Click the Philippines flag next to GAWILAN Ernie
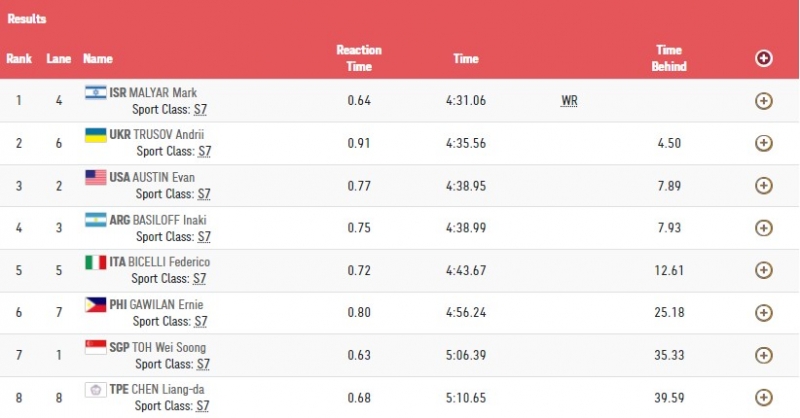Viewport: 800px width, 418px height. [96, 304]
